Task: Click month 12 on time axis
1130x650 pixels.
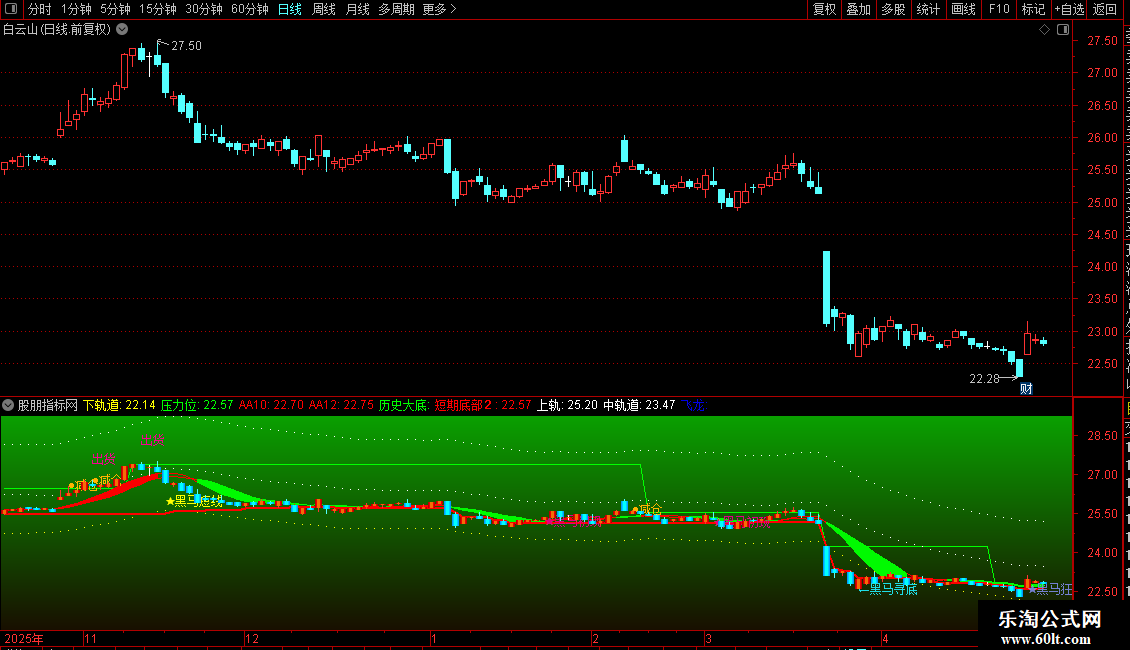Action: (252, 638)
